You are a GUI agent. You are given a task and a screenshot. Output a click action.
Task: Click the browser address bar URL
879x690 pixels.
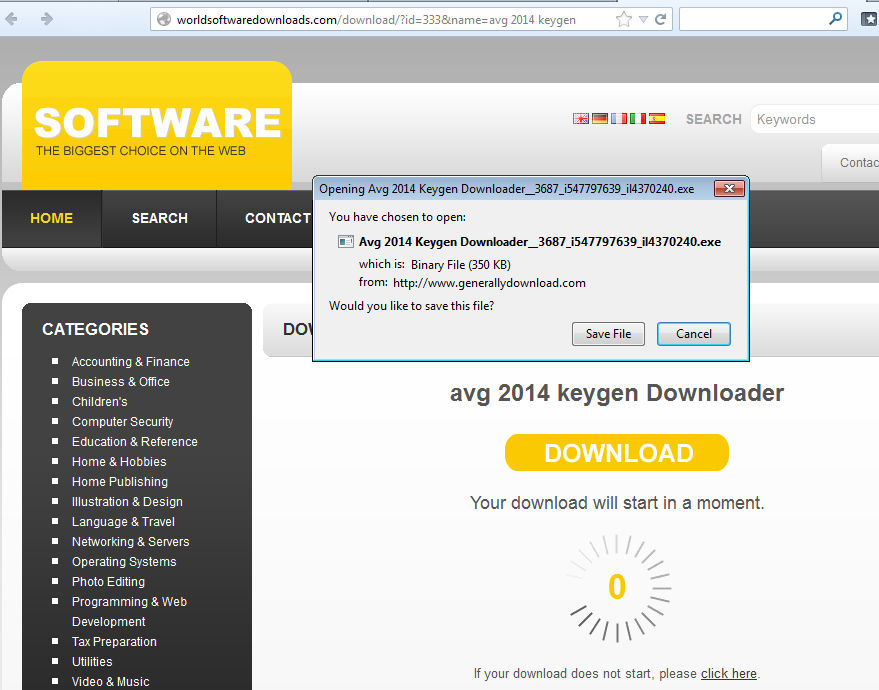tap(376, 20)
